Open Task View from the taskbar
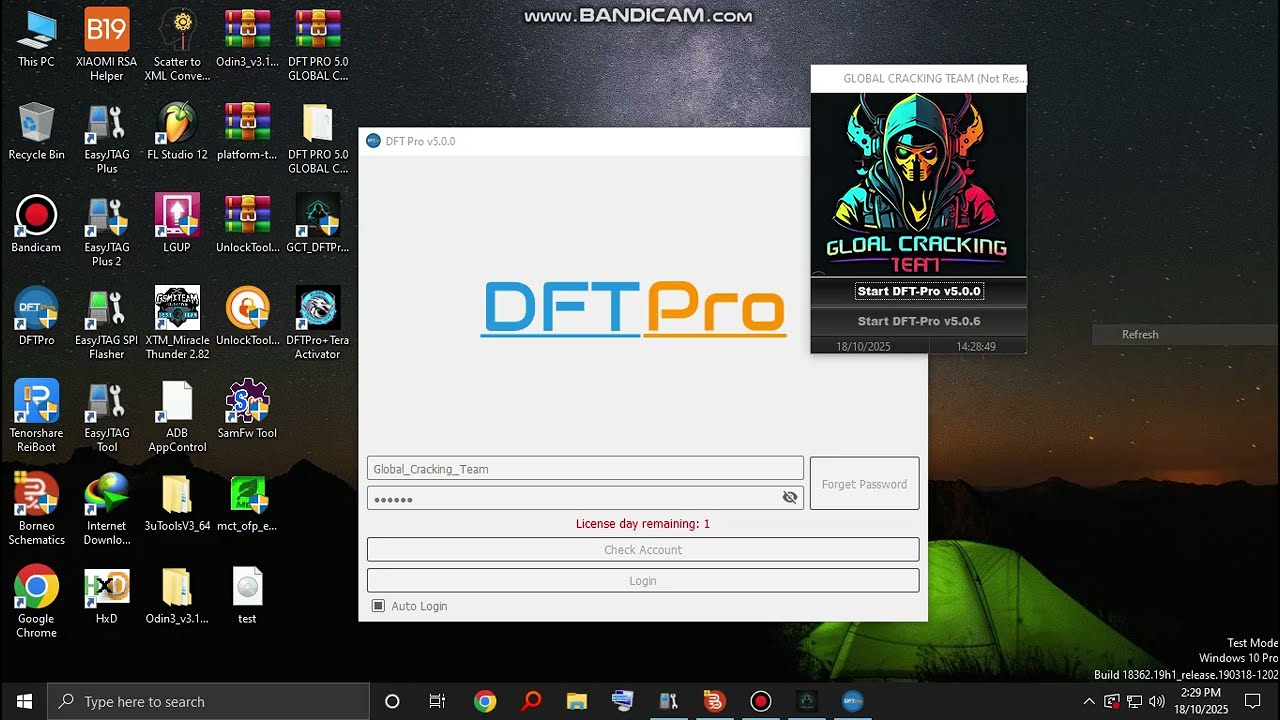The image size is (1280, 720). pos(437,701)
